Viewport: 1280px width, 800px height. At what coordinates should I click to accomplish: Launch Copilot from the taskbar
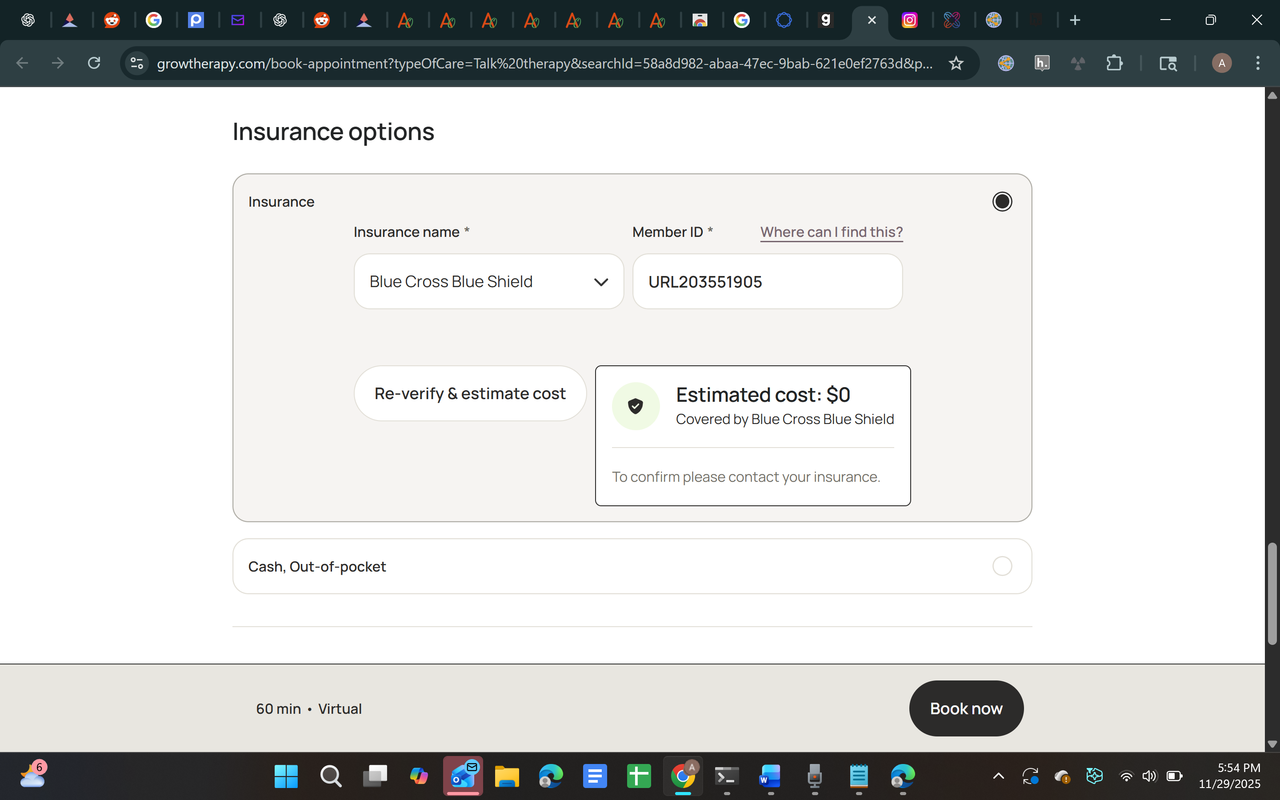[x=419, y=776]
